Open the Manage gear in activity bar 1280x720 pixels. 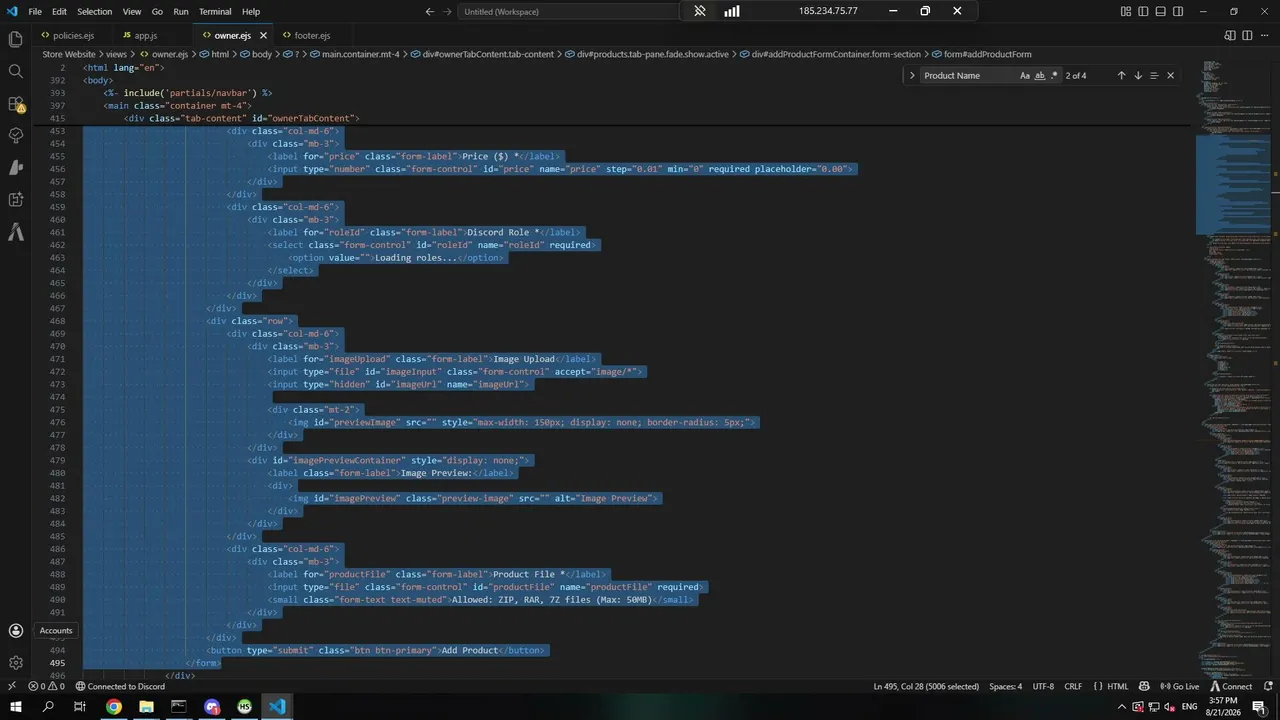15,663
